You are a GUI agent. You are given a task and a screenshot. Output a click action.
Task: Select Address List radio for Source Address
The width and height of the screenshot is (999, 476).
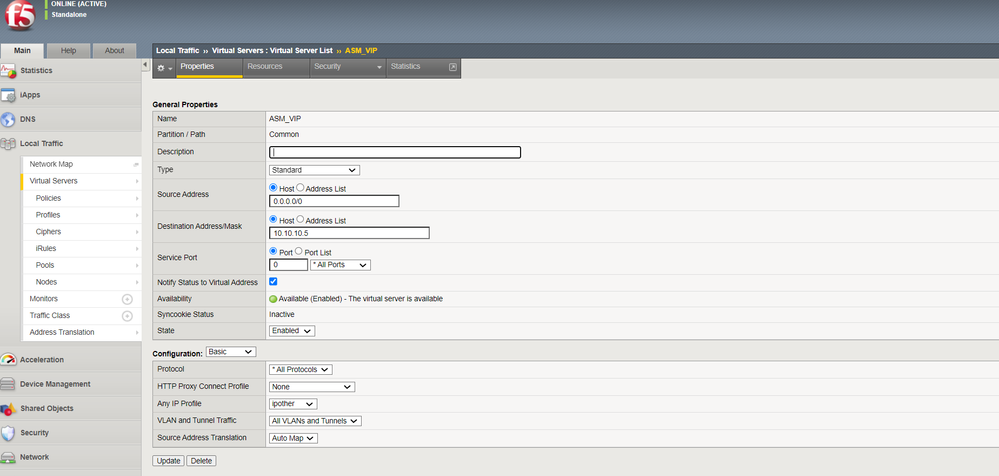point(301,188)
